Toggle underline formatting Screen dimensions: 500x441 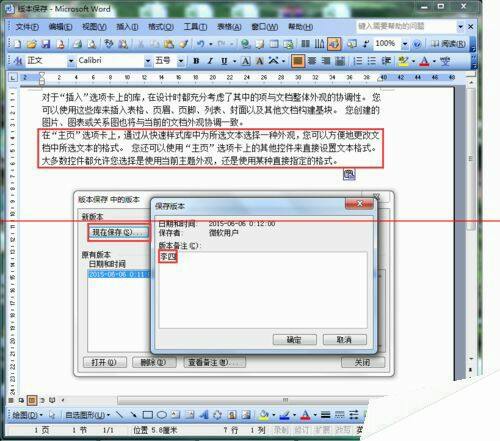click(x=224, y=61)
